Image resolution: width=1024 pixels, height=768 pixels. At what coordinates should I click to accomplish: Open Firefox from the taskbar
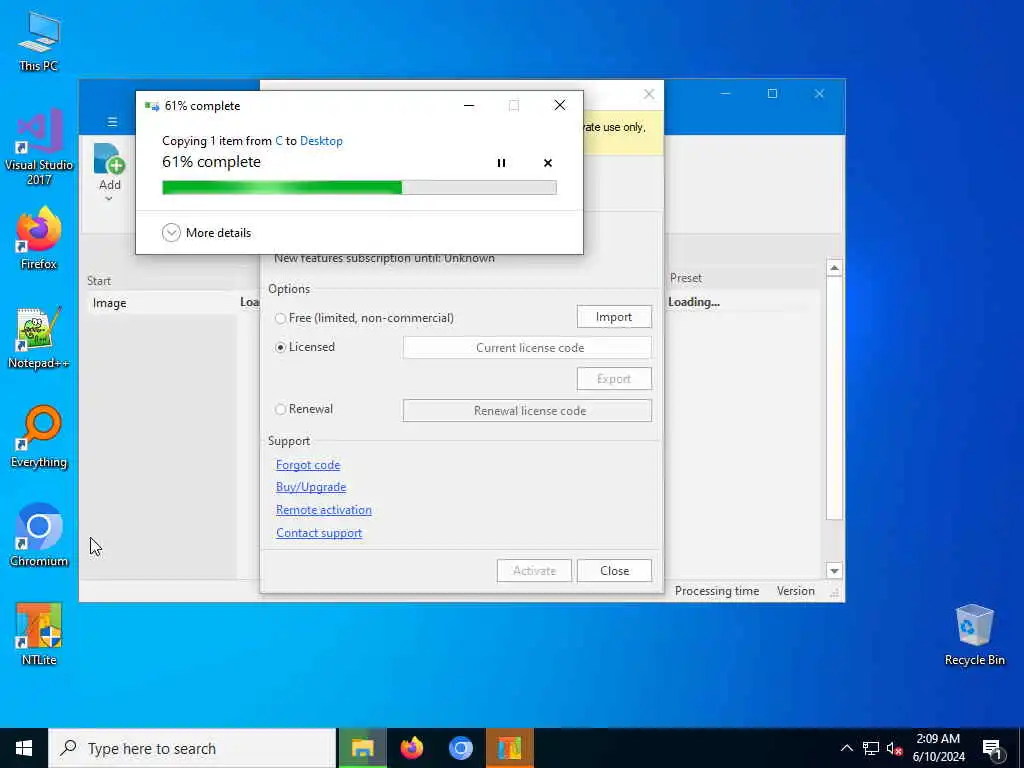click(411, 748)
